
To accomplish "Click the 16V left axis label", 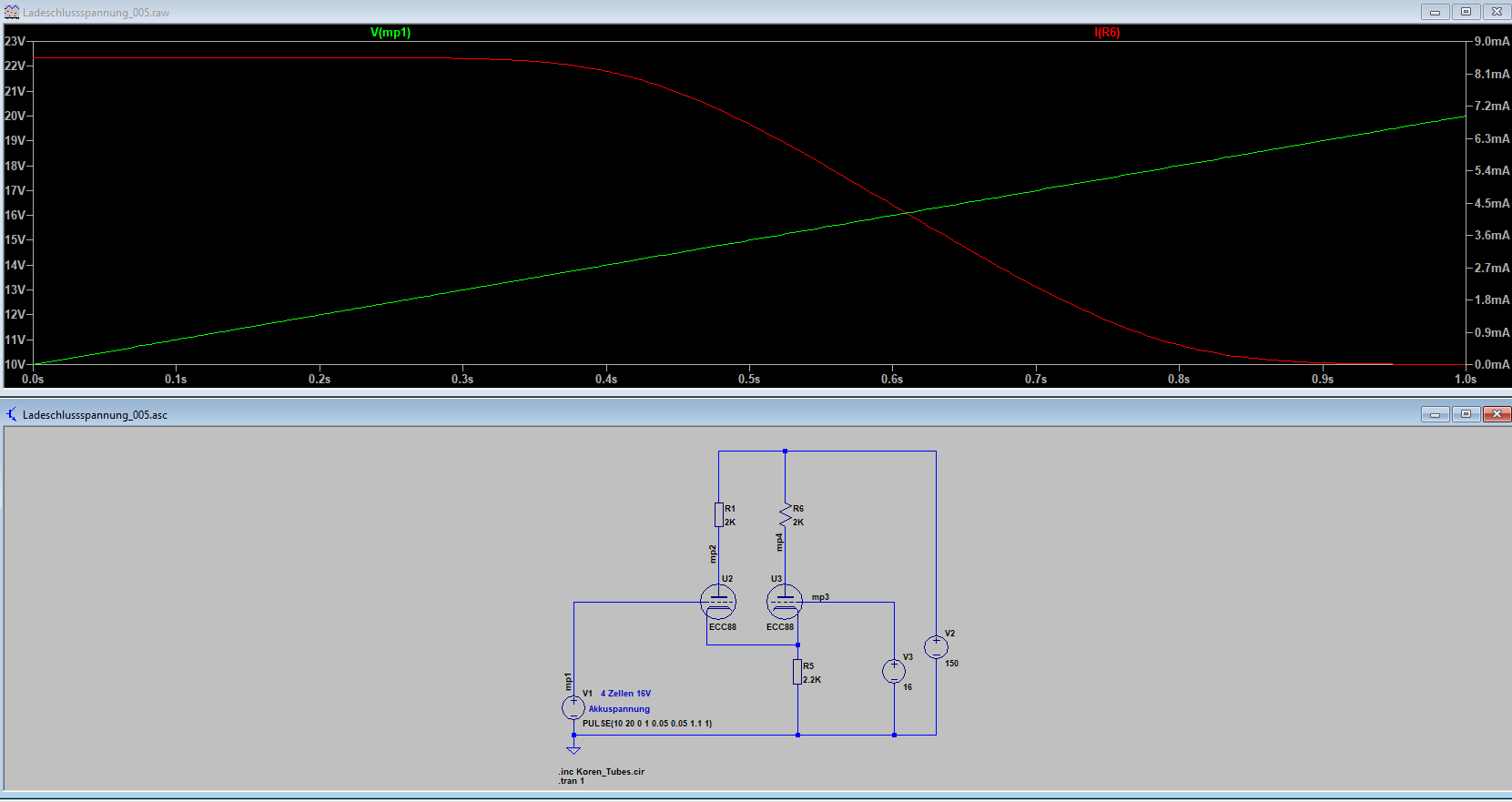I will click(x=15, y=215).
